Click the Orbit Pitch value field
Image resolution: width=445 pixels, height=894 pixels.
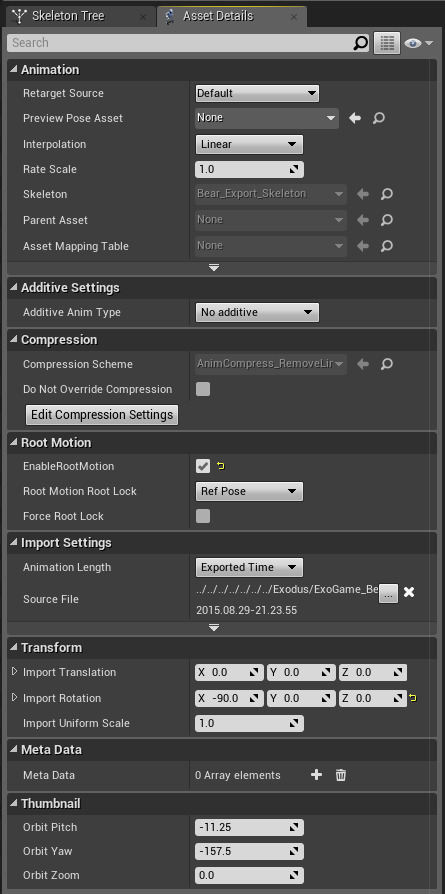click(x=249, y=827)
